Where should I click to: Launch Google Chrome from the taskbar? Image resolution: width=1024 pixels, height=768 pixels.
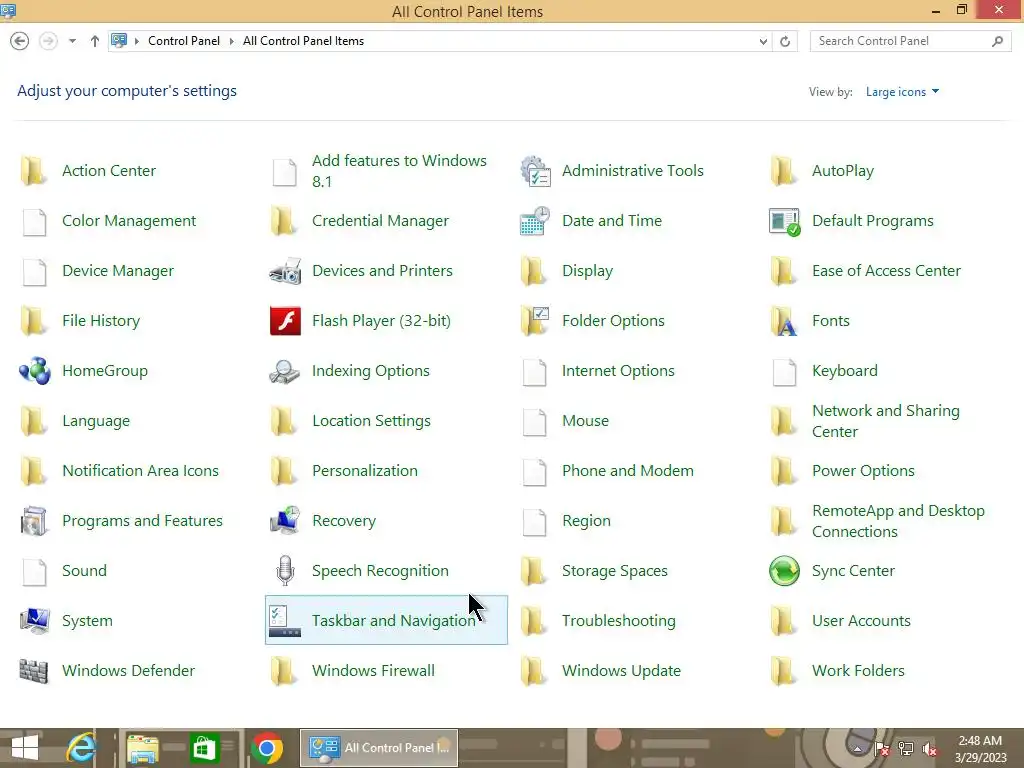(x=266, y=748)
